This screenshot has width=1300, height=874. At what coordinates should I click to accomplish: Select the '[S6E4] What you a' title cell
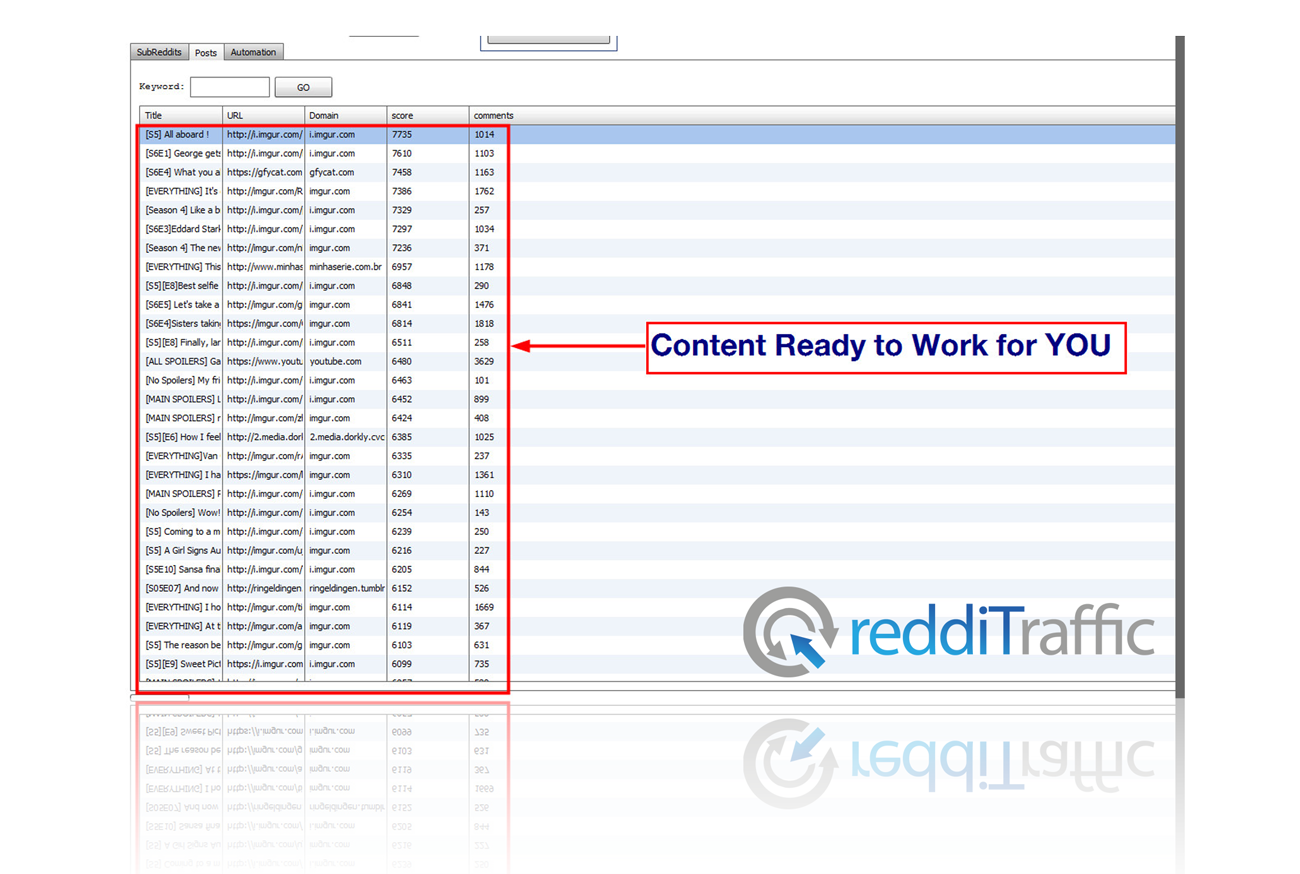pos(181,172)
